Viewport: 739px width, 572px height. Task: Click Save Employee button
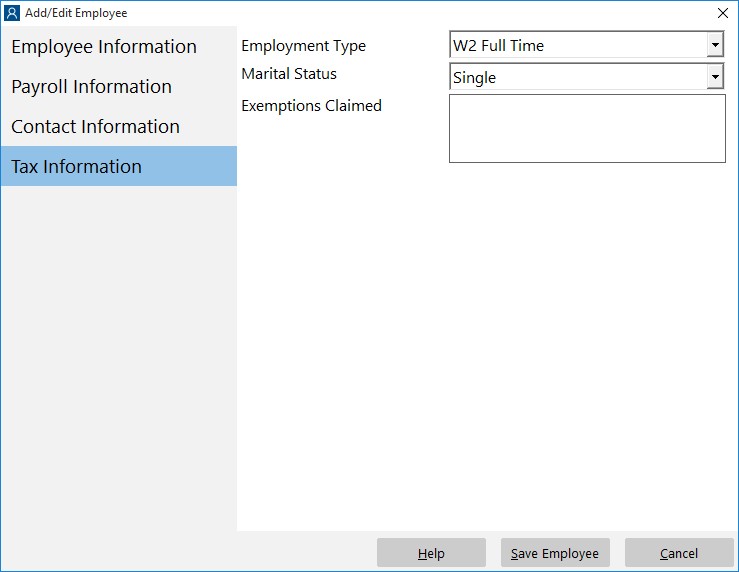tap(555, 553)
